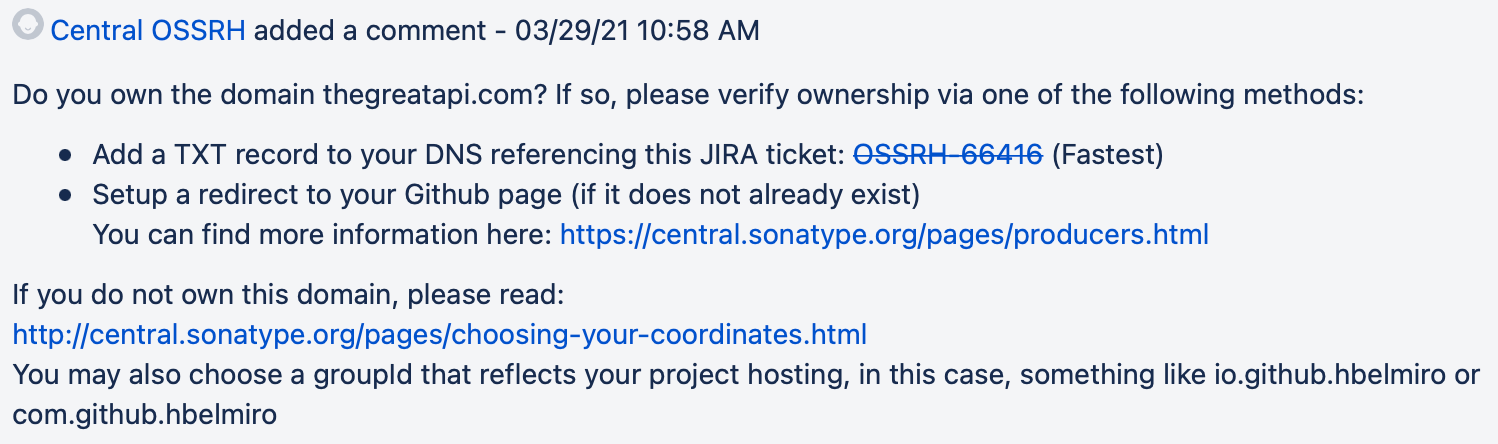Click the Central OSSRH user avatar icon
1498x444 pixels.
point(29,27)
